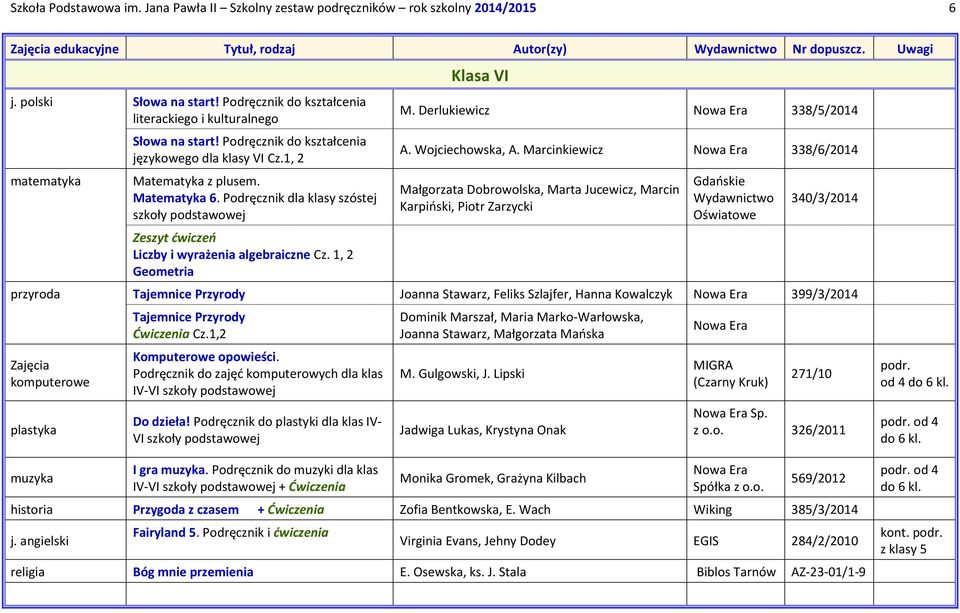This screenshot has width=960, height=613.
Task: Select the 'Bóg mnie przemienia' title
Action: click(193, 573)
